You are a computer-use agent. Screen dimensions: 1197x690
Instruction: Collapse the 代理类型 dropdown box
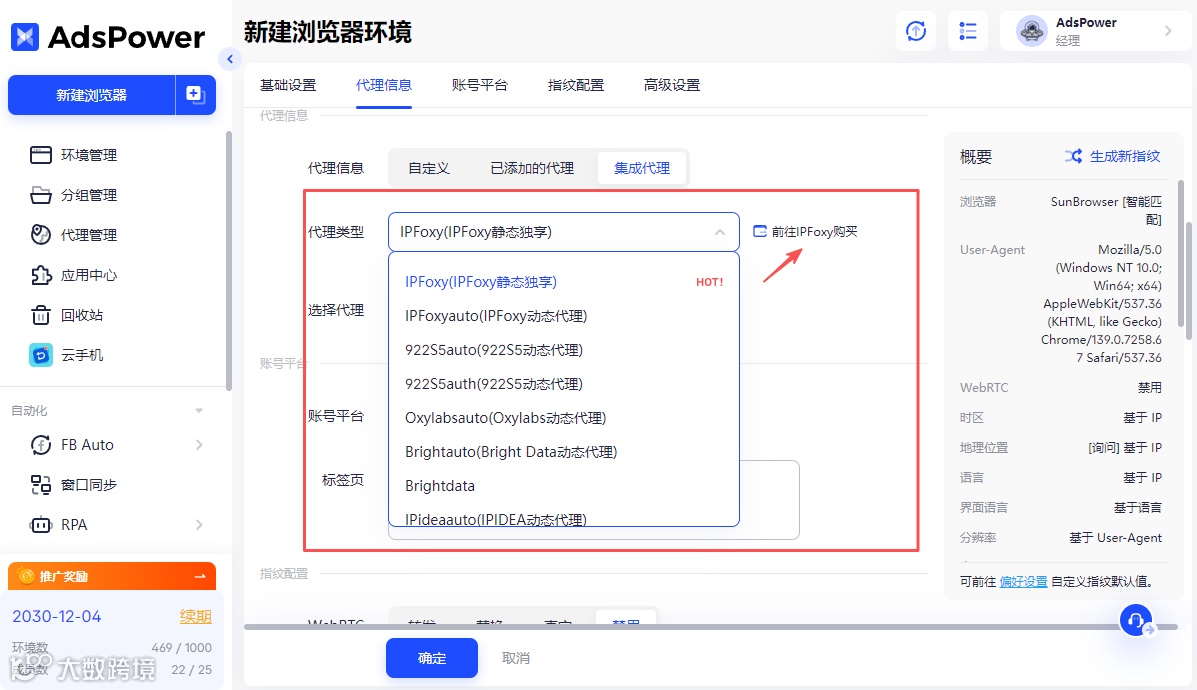pos(563,232)
